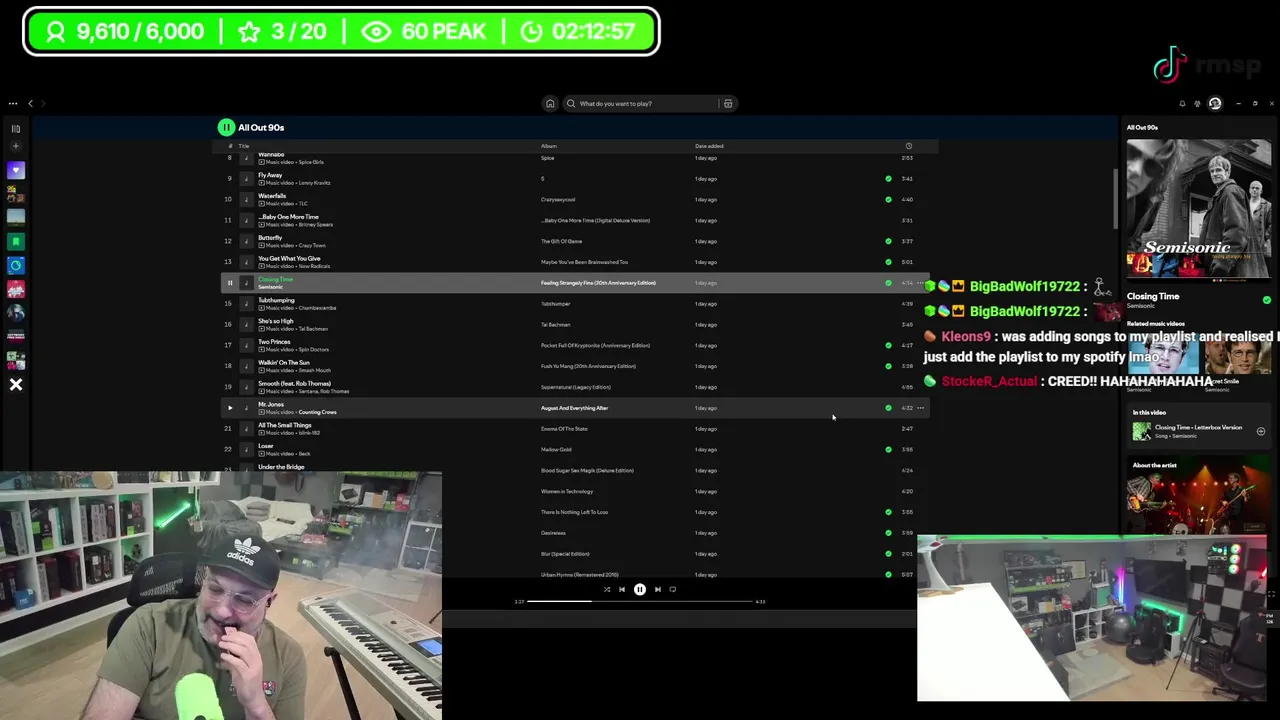The width and height of the screenshot is (1280, 720).
Task: Select All The Small Things track
Action: (285, 425)
